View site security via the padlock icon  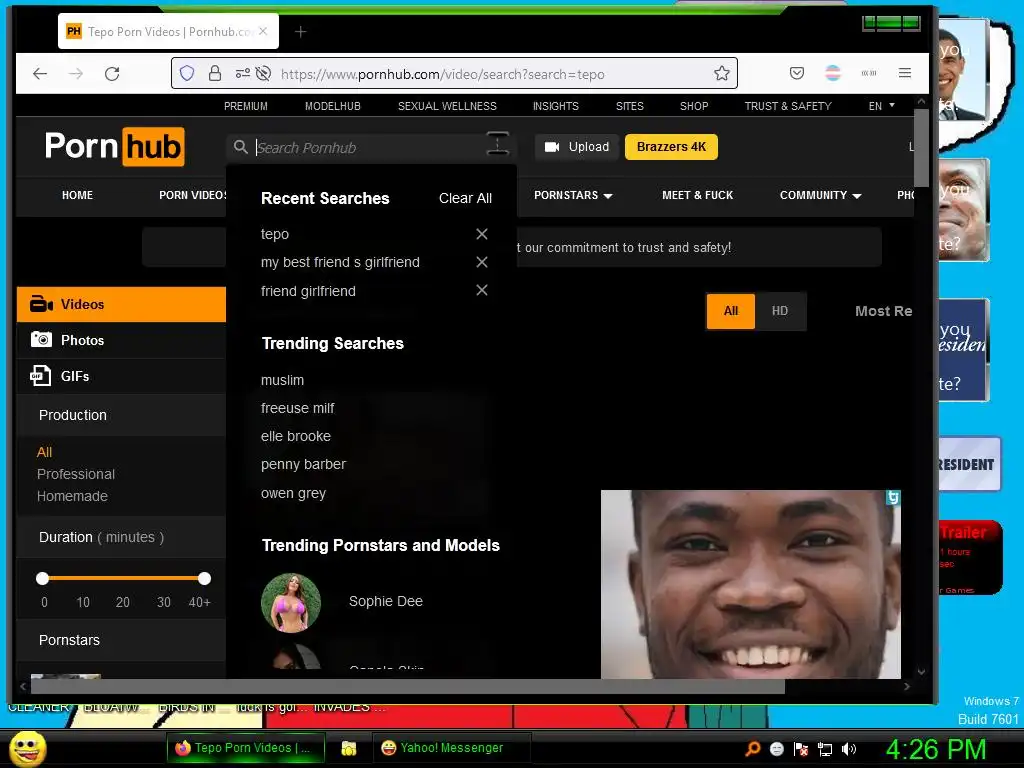215,73
